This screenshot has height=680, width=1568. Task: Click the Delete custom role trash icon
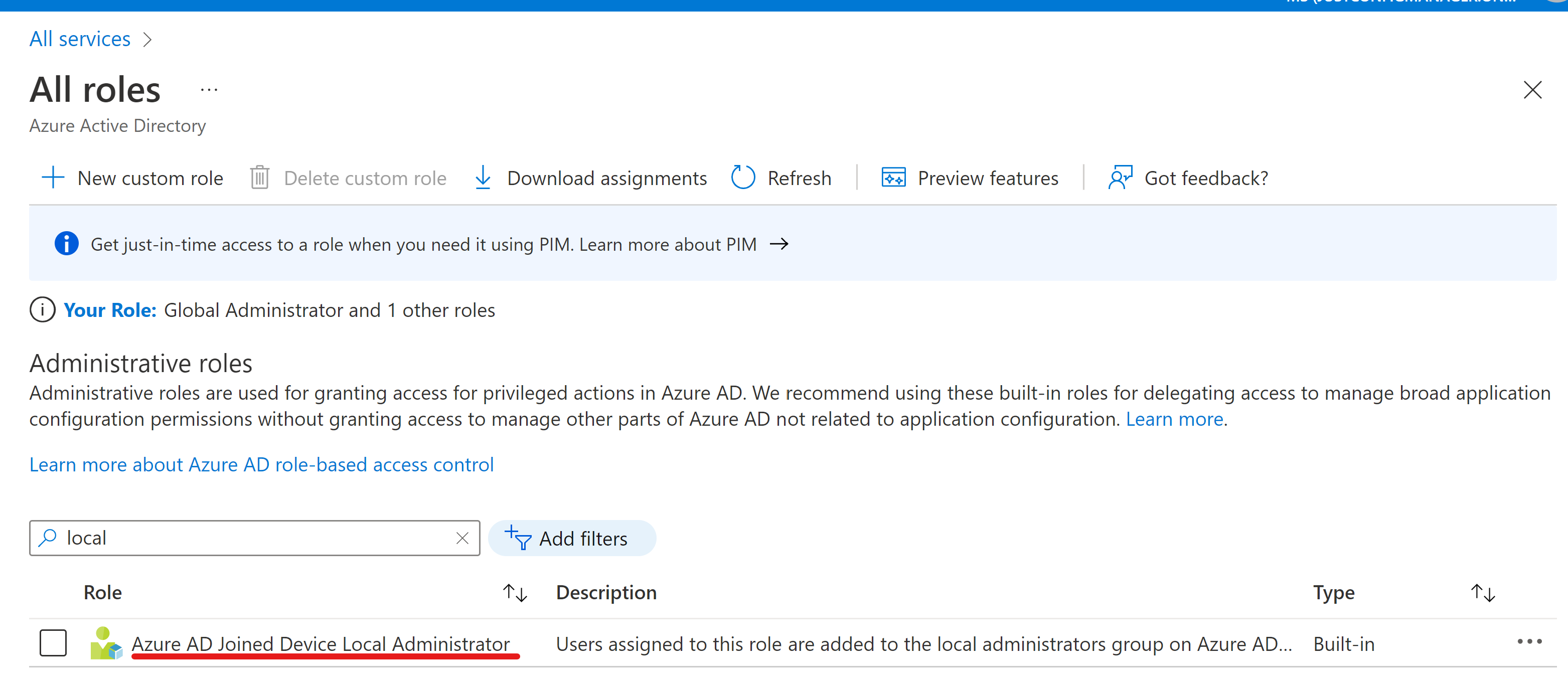(x=259, y=178)
